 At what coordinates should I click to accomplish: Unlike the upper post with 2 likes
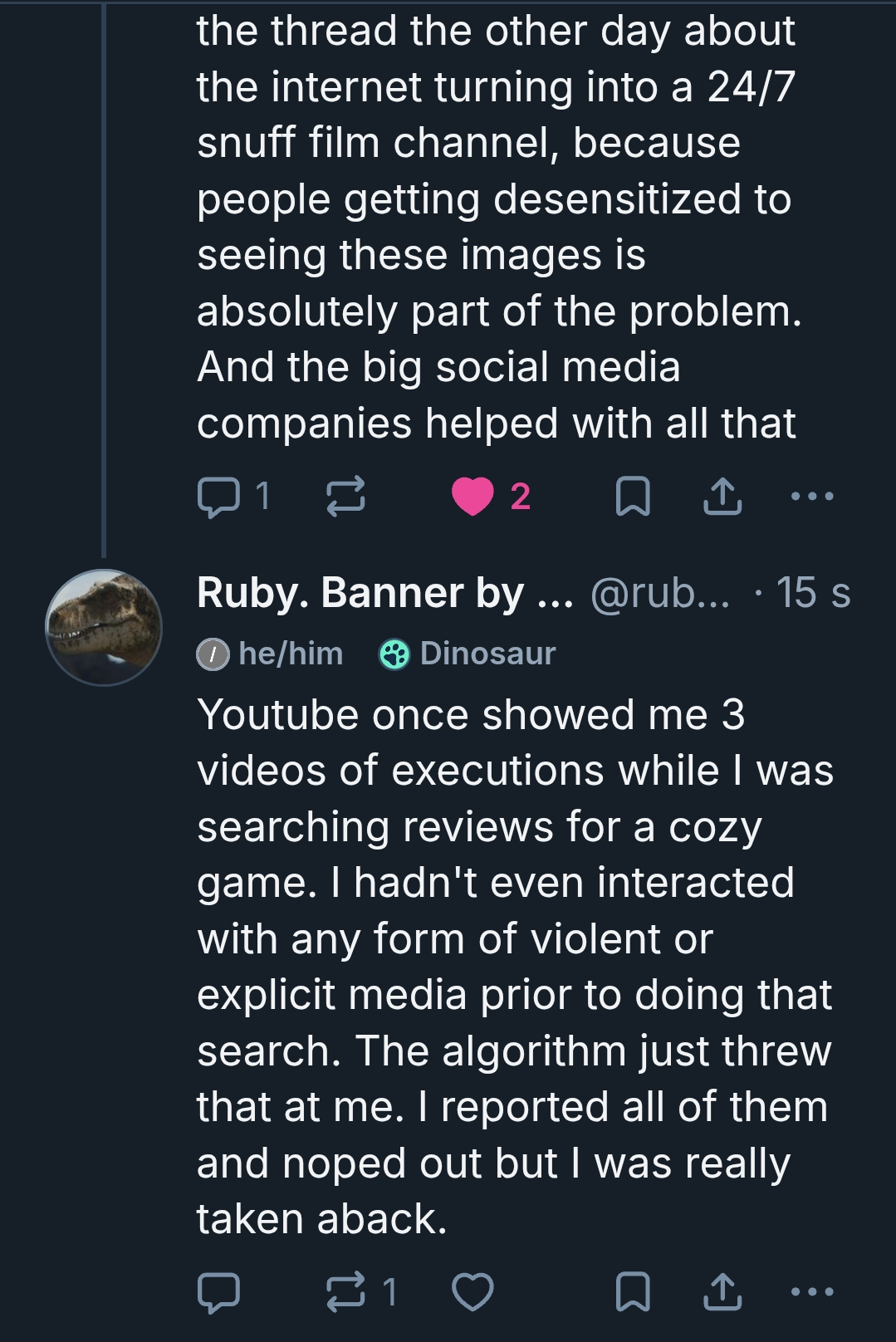point(473,497)
